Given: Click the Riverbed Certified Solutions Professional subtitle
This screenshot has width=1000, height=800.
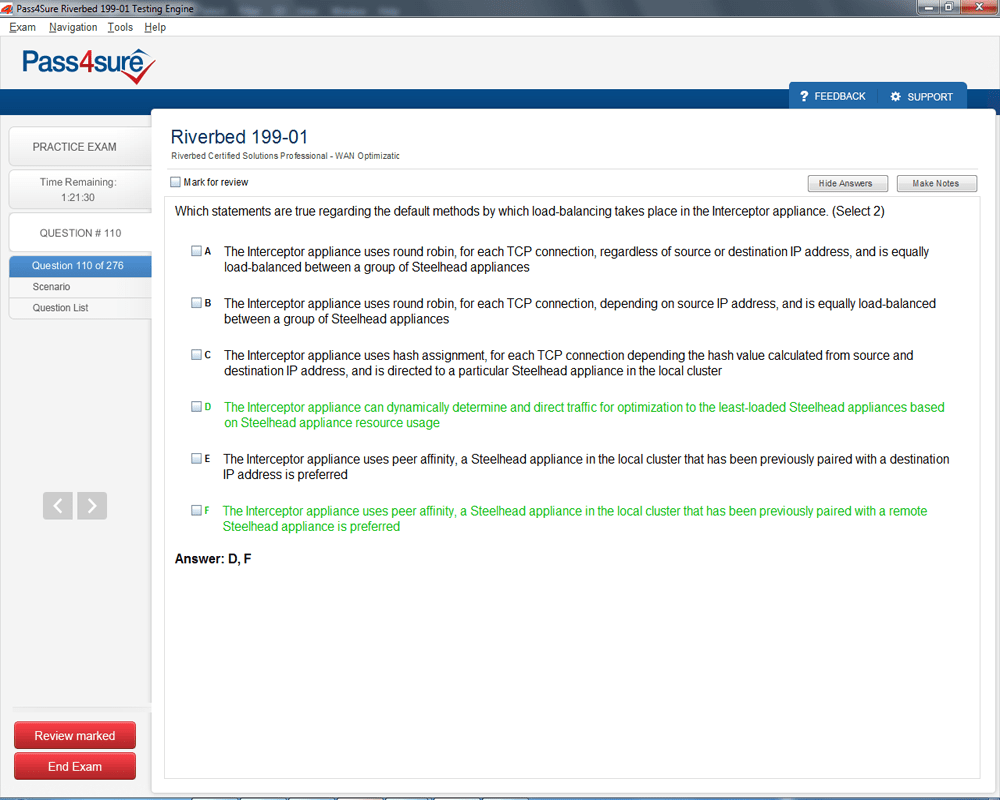Looking at the screenshot, I should [x=285, y=156].
